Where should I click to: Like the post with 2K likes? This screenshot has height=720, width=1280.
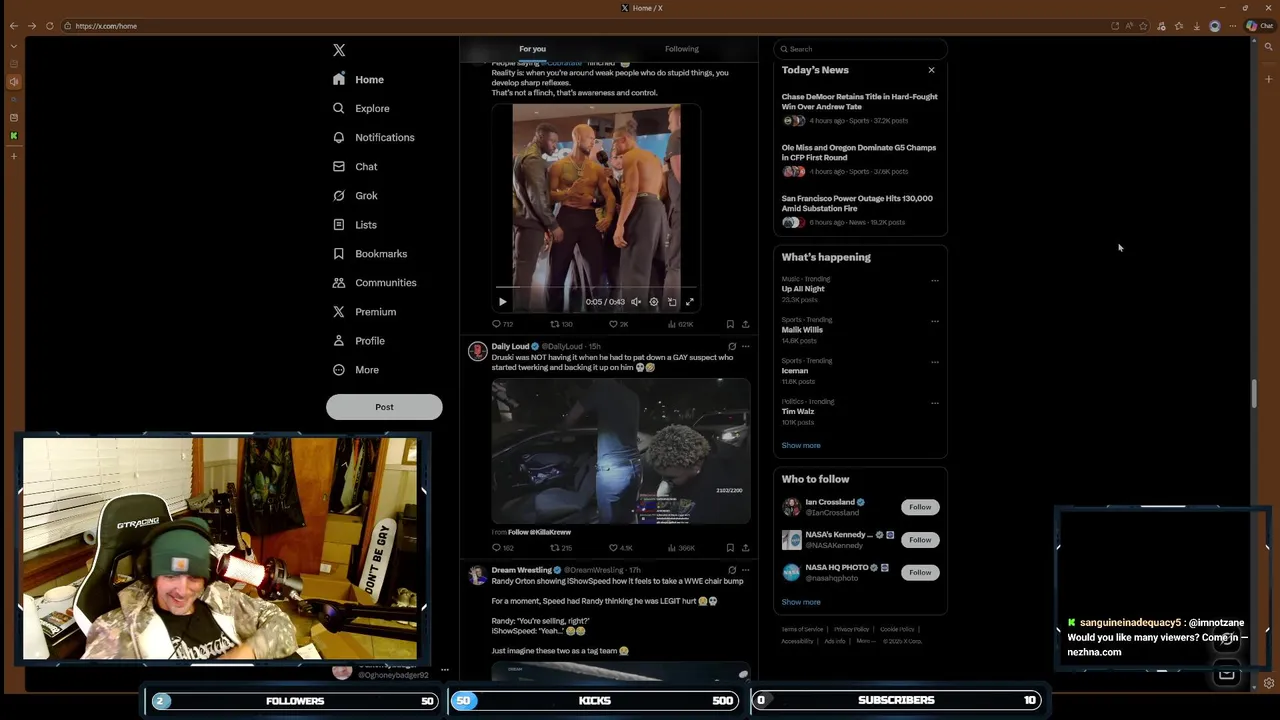pos(618,324)
